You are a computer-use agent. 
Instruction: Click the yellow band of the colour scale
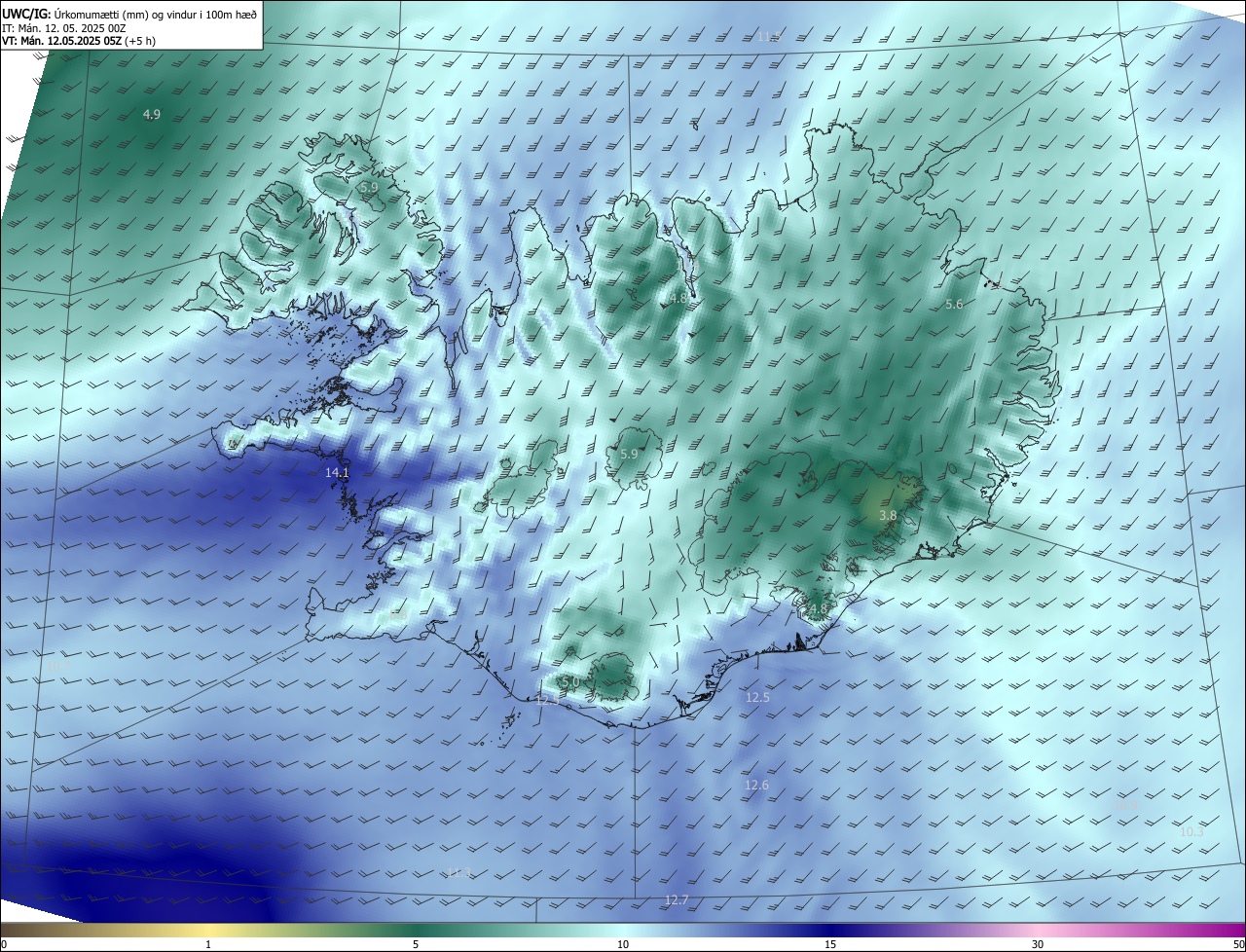click(x=208, y=930)
